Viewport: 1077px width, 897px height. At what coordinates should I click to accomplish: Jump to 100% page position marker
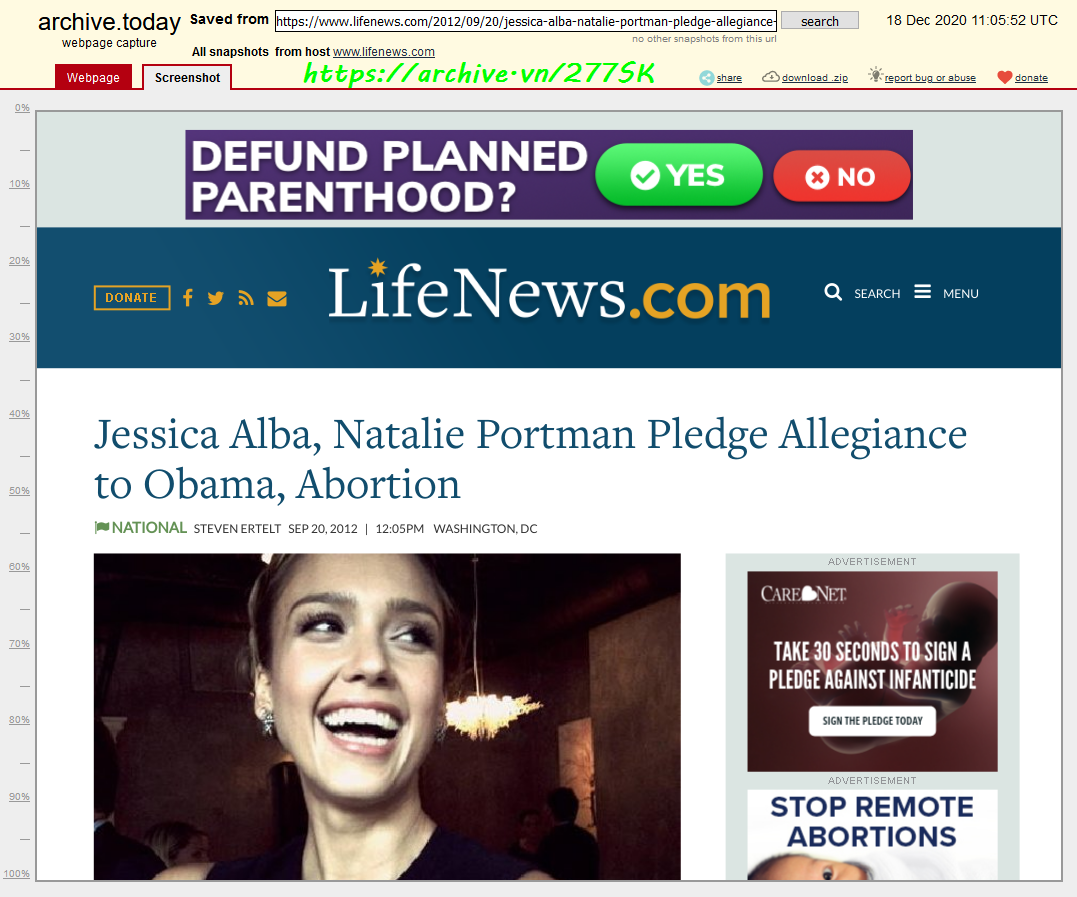16,874
